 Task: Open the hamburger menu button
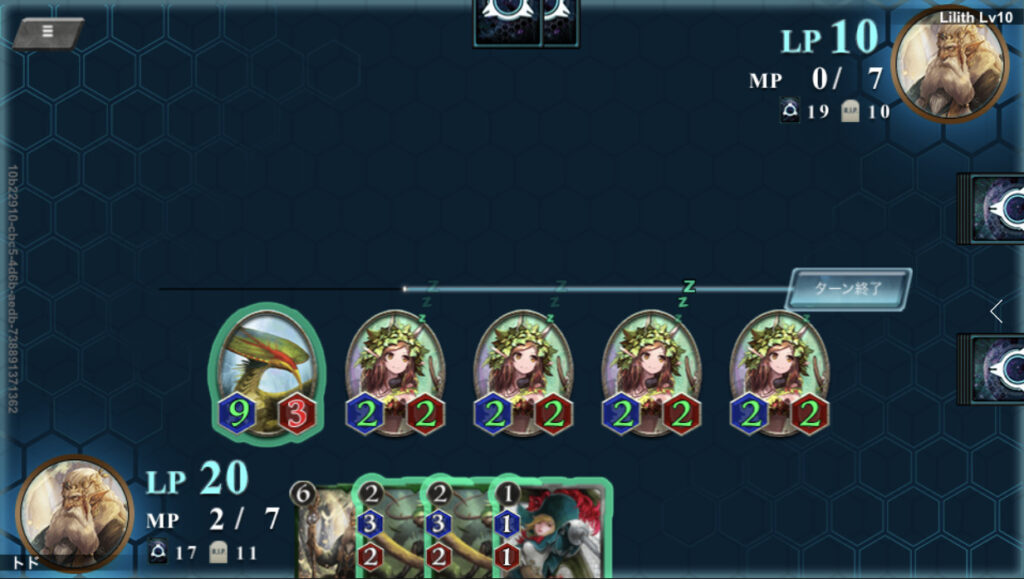point(48,32)
